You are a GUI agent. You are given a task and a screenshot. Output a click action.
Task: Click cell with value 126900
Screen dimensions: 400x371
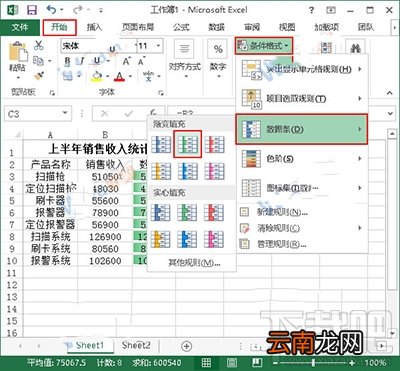(105, 237)
